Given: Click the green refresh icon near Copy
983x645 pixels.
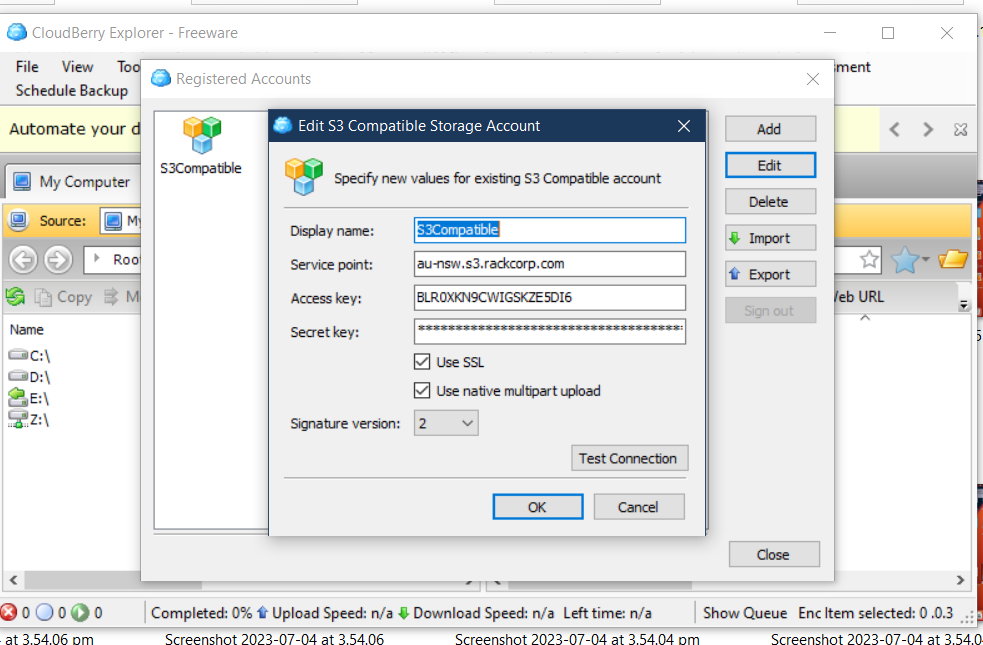Looking at the screenshot, I should pos(16,296).
